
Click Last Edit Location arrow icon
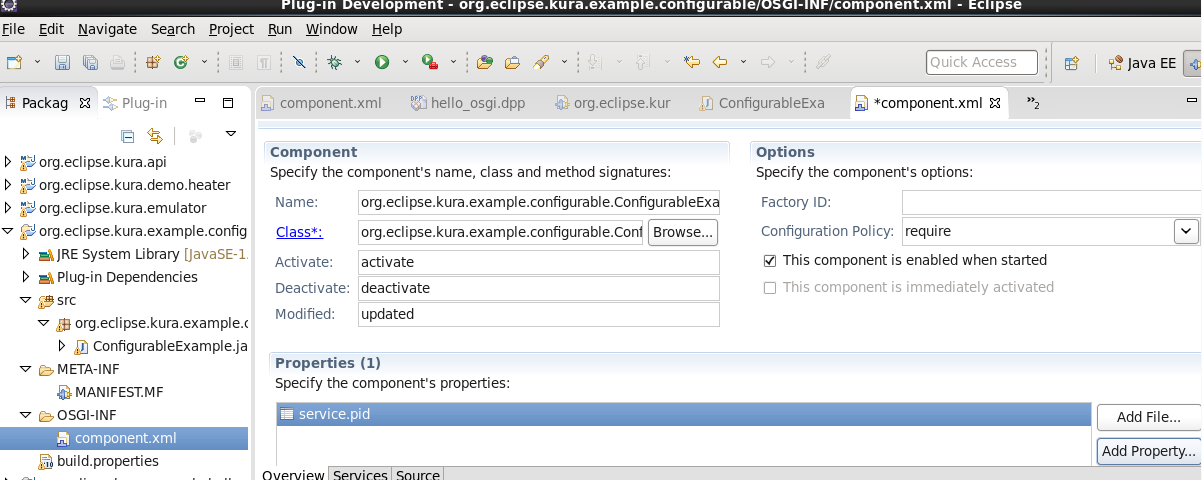point(690,62)
